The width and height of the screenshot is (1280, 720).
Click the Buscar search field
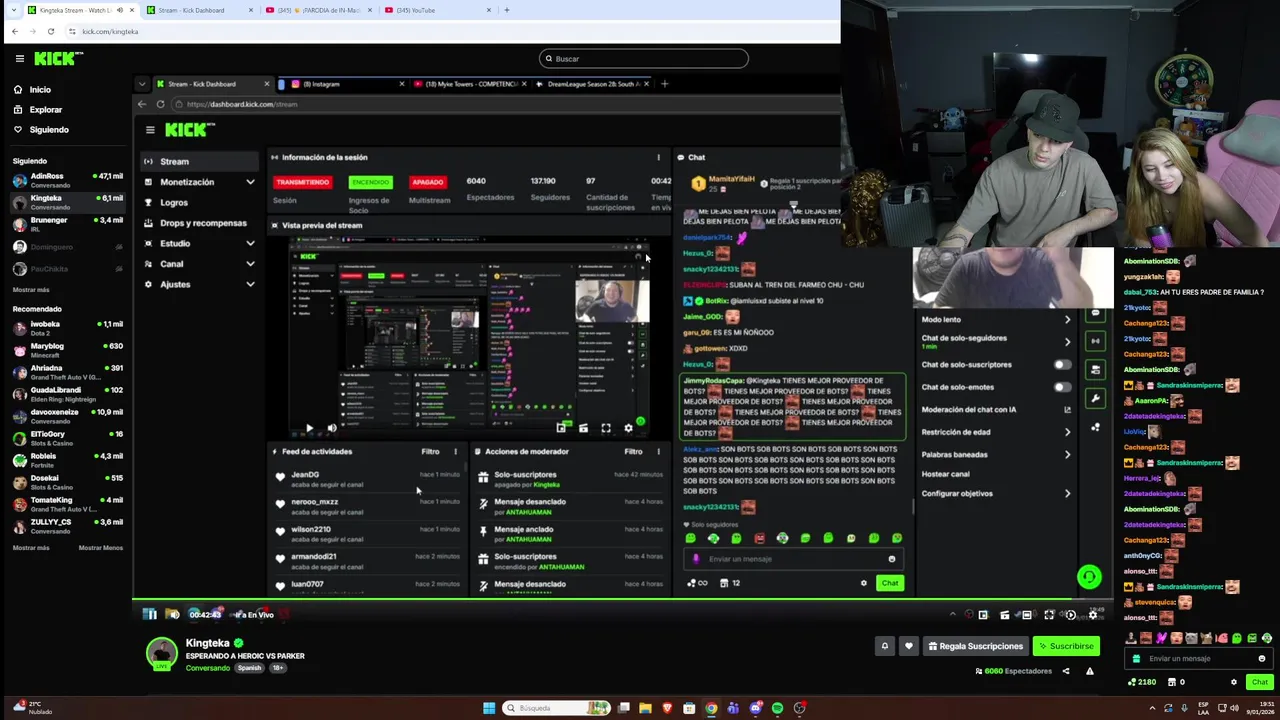643,59
